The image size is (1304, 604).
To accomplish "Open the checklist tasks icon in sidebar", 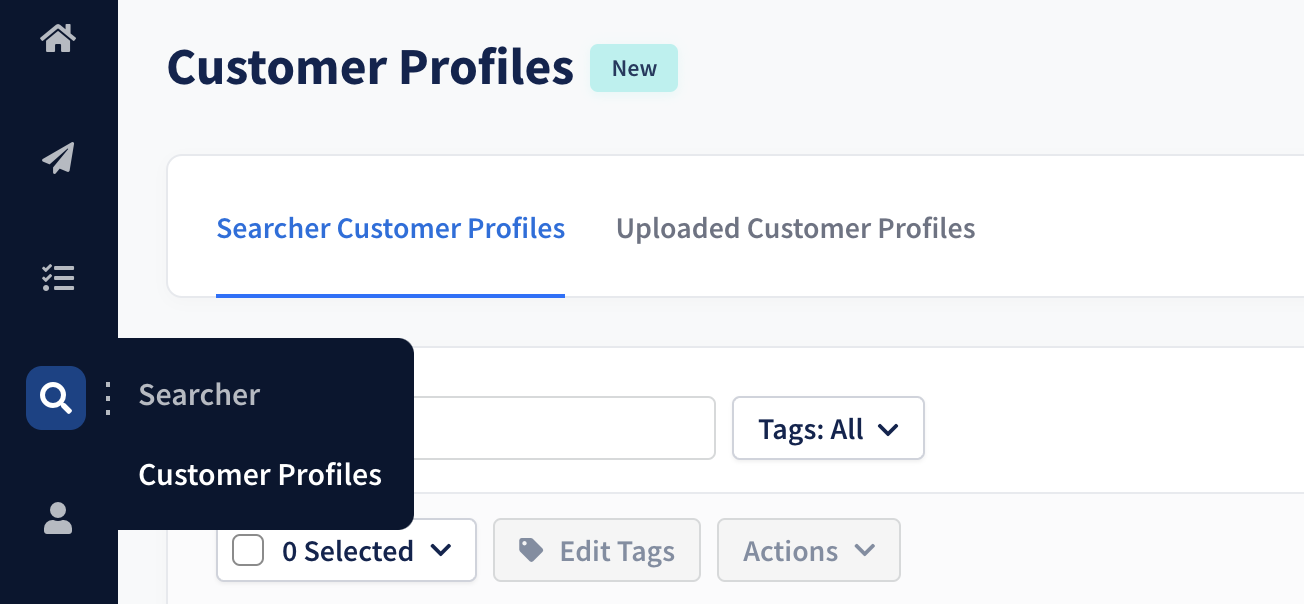I will point(58,278).
